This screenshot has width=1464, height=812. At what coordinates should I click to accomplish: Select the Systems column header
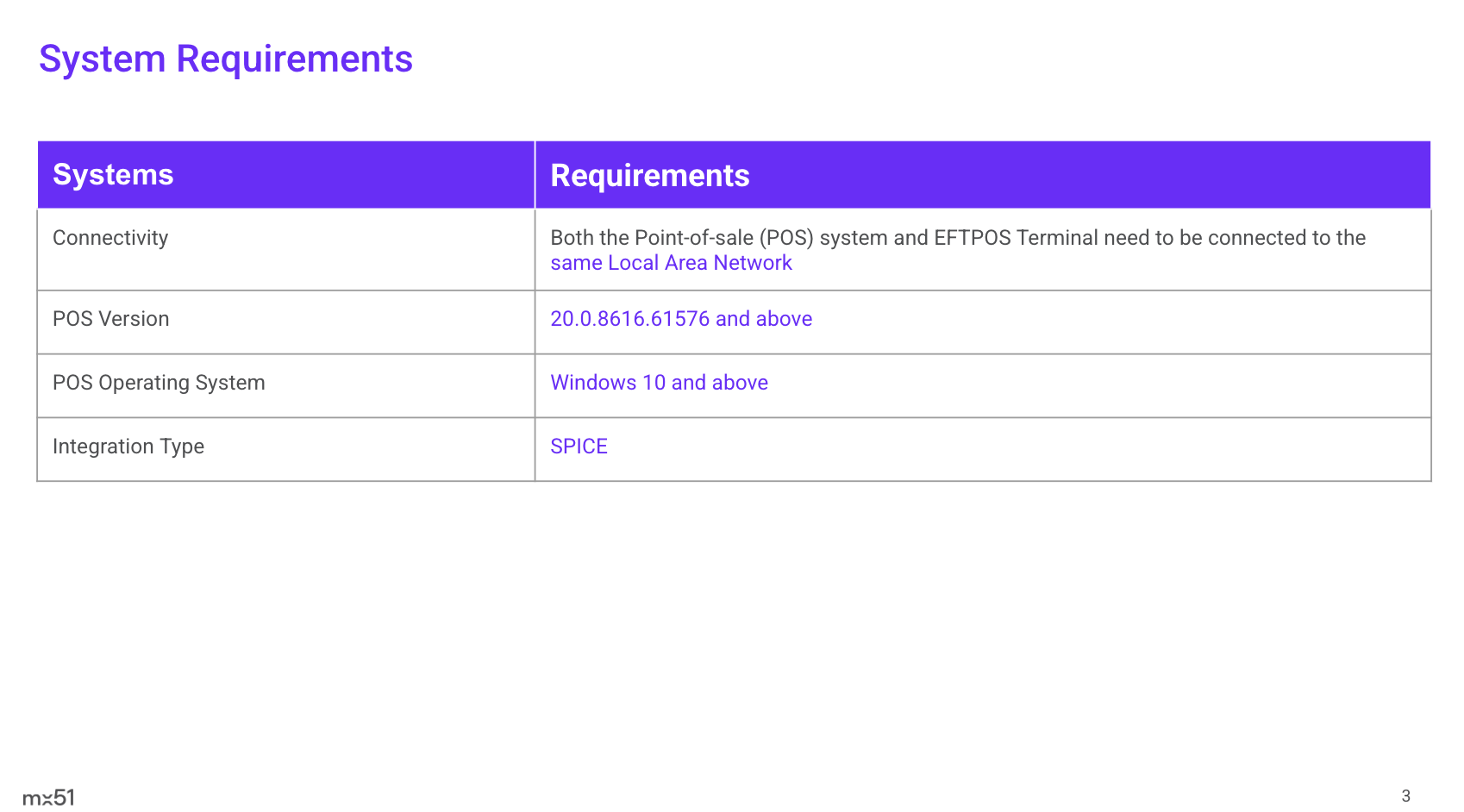(113, 175)
